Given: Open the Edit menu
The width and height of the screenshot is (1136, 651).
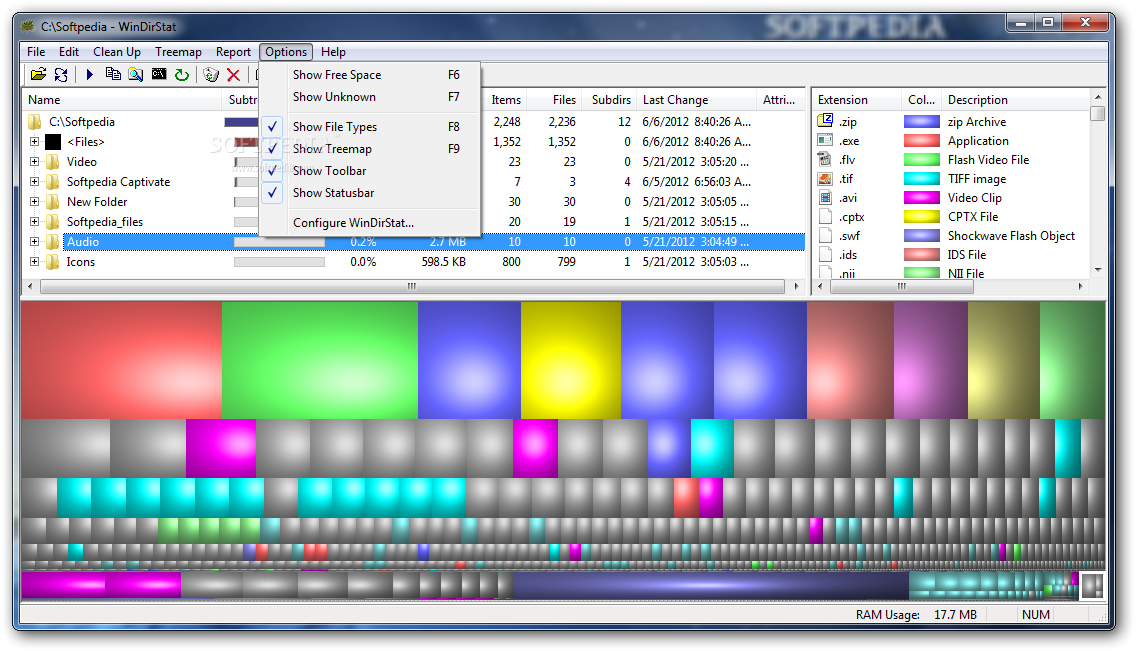Looking at the screenshot, I should (x=69, y=51).
